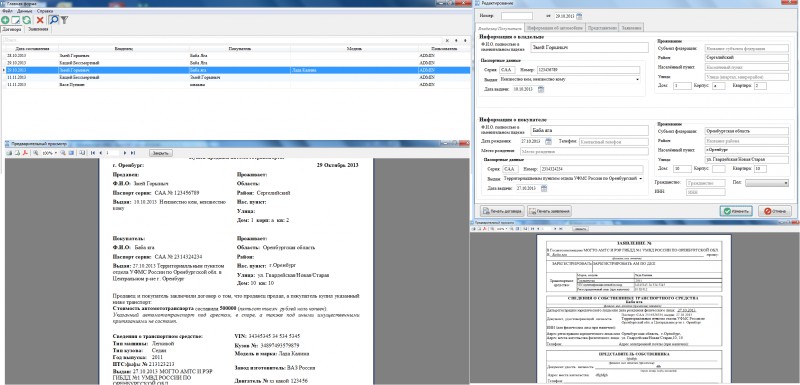800x385 pixels.
Task: Click buyer full name field Баба яга
Action: pos(589,131)
